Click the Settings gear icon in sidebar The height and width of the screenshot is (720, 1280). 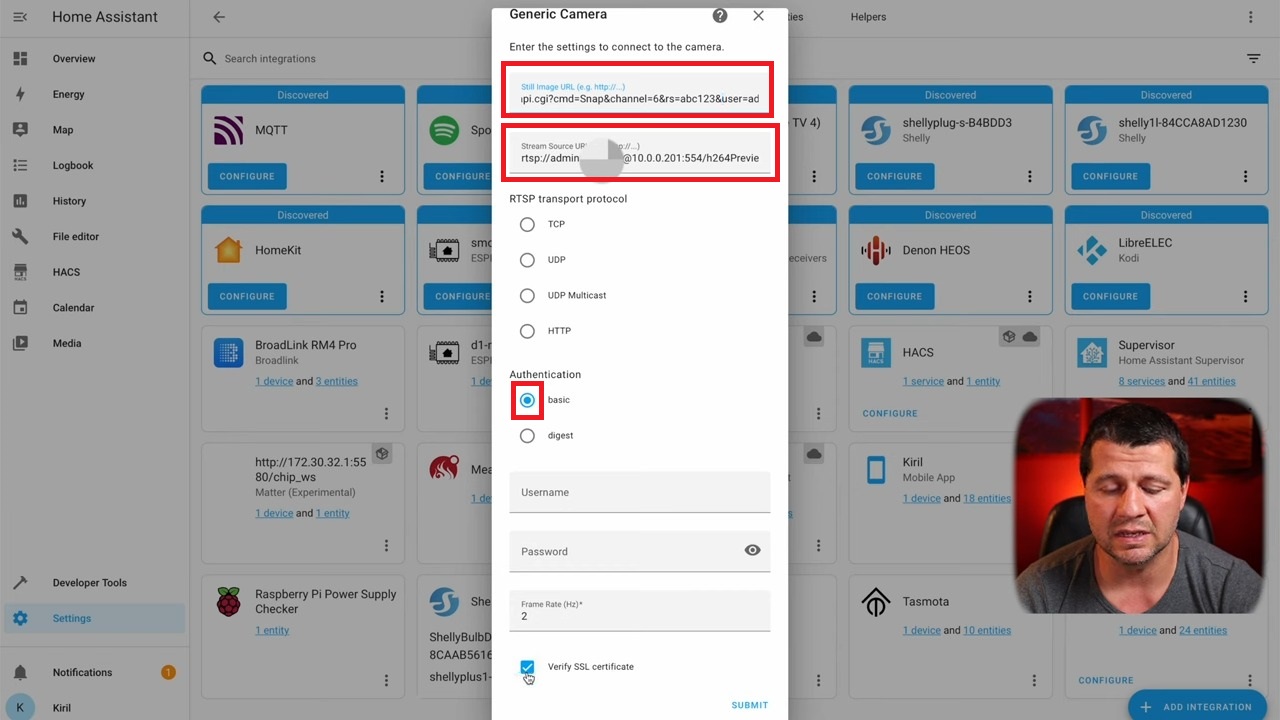tap(20, 618)
